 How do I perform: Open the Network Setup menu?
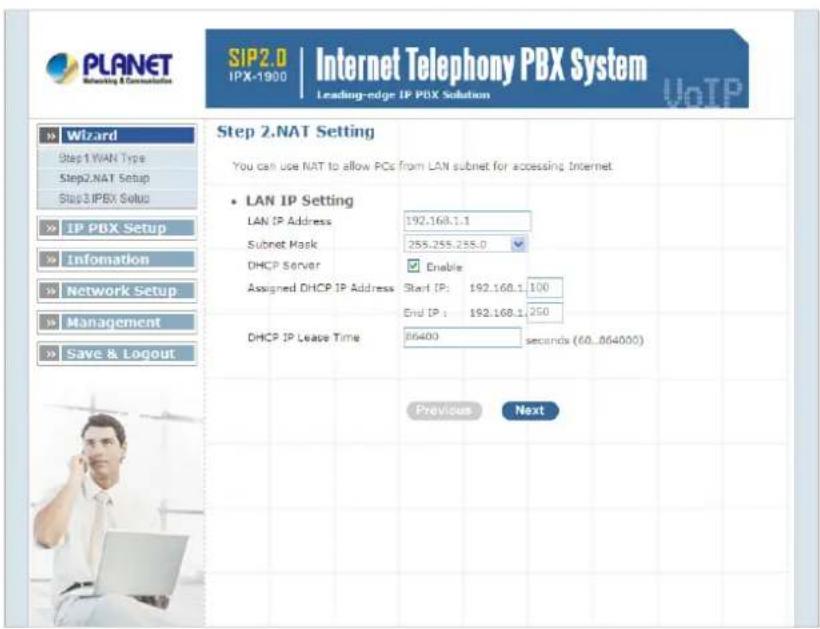128,291
